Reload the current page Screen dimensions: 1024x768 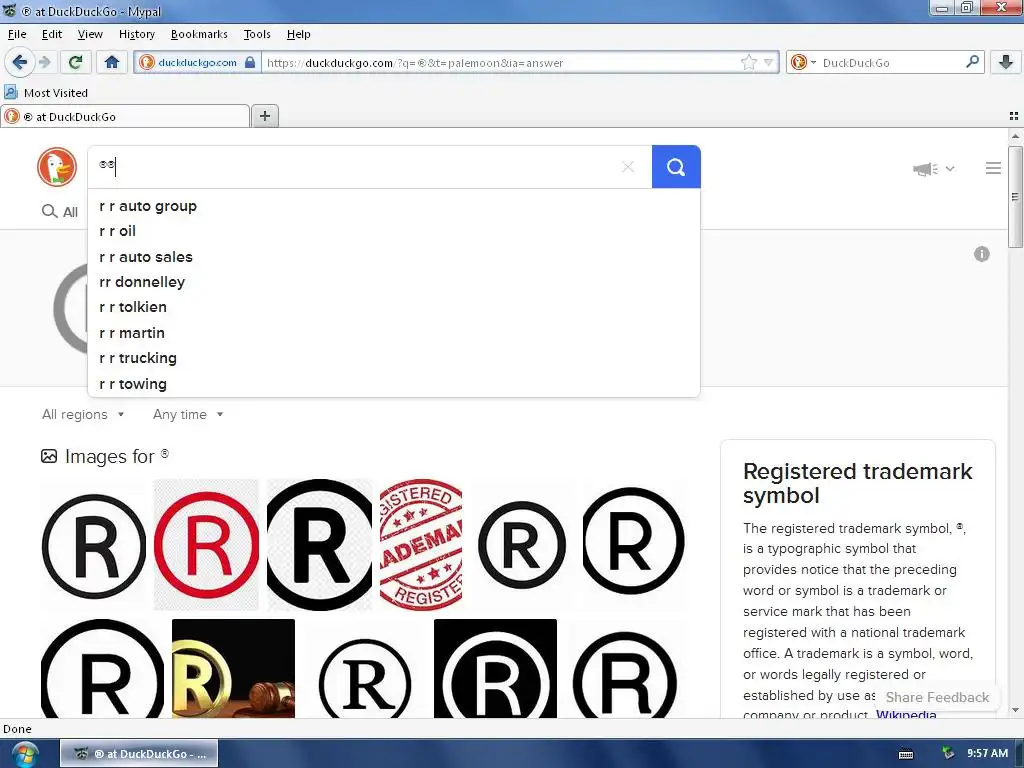tap(75, 62)
